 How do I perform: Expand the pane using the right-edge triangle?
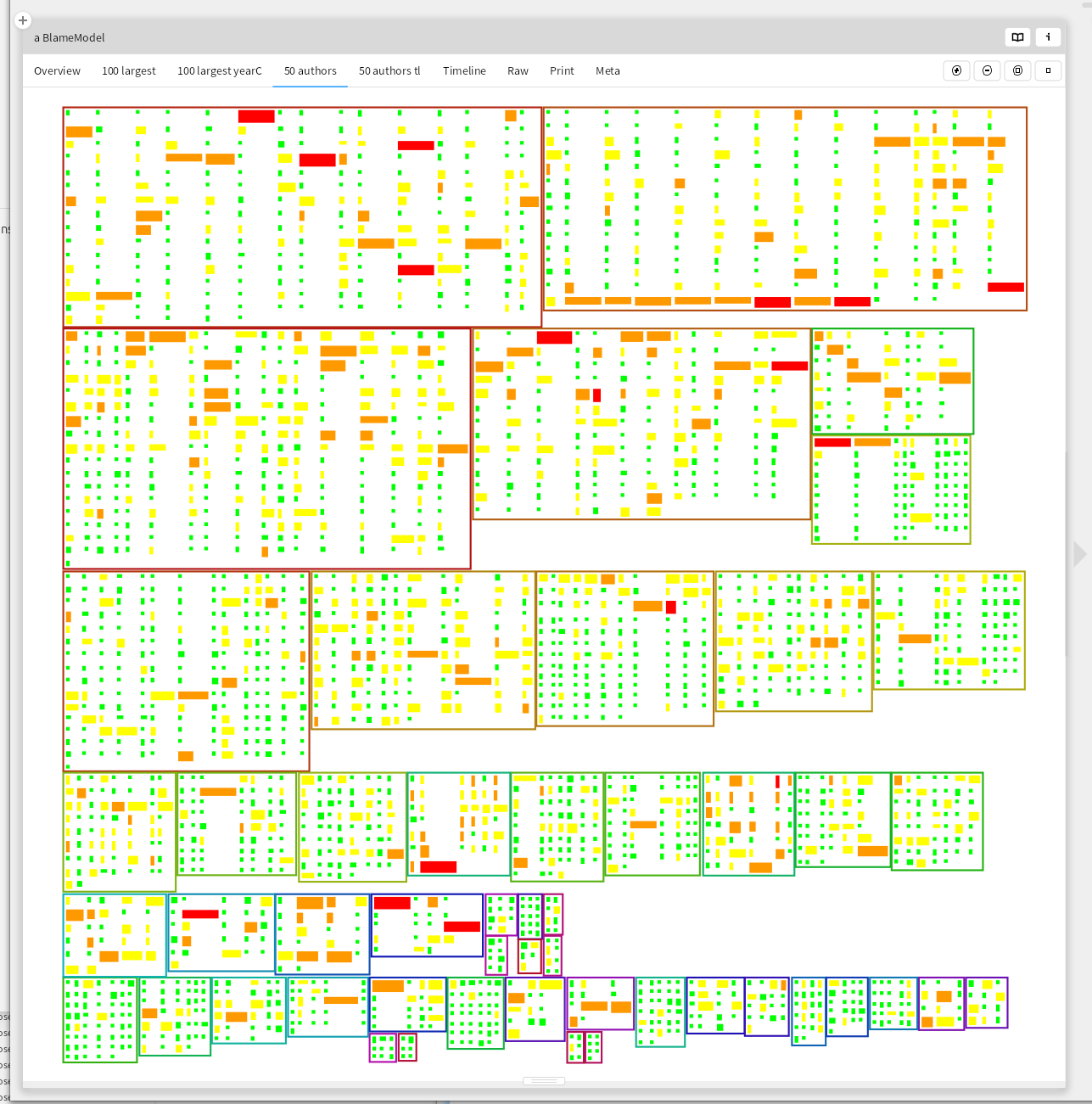pyautogui.click(x=1079, y=554)
